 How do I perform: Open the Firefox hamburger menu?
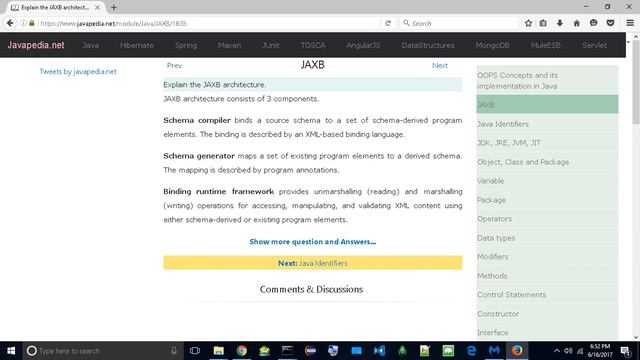[x=630, y=23]
